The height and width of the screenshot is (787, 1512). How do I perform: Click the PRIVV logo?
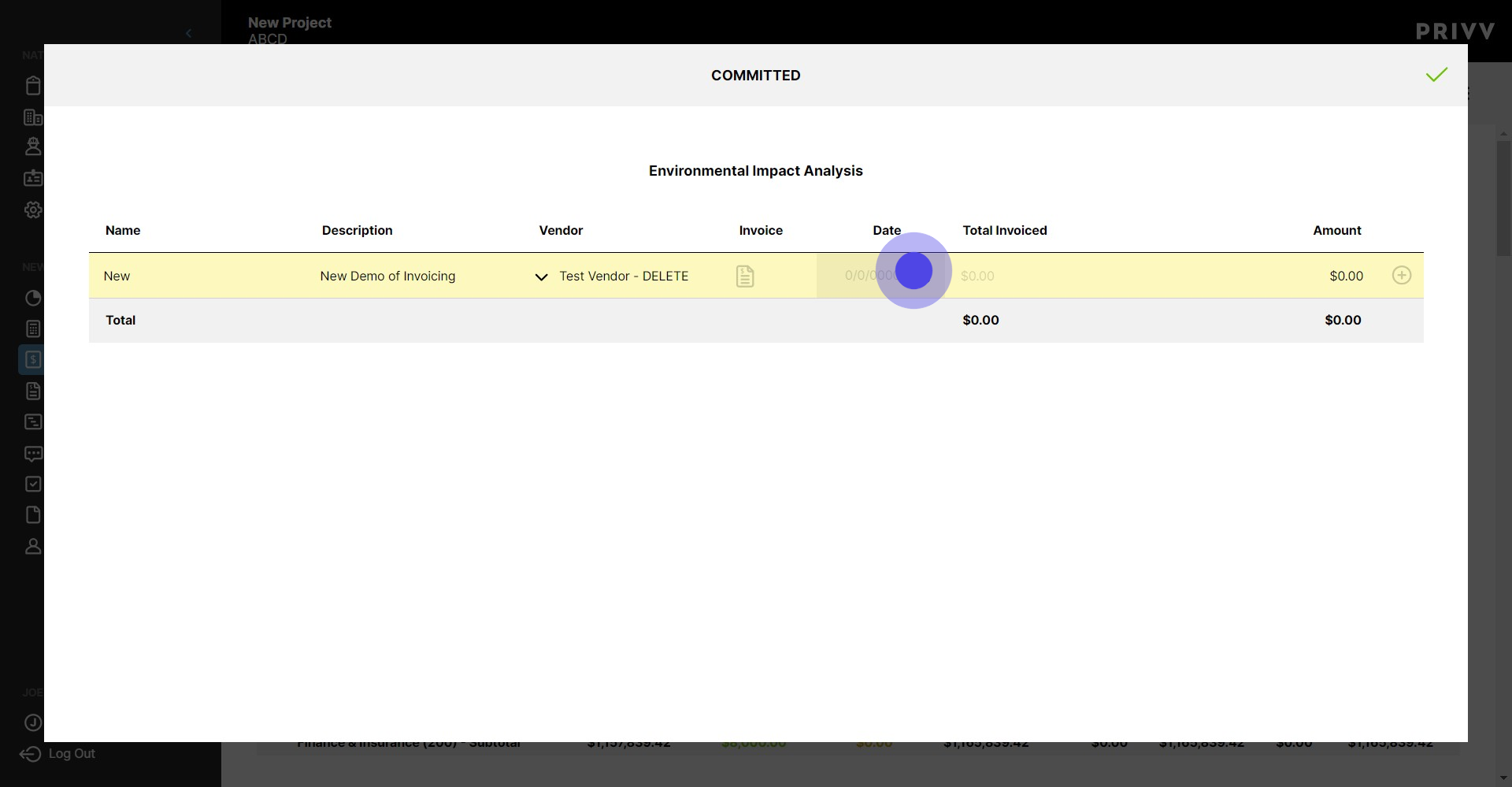coord(1455,32)
